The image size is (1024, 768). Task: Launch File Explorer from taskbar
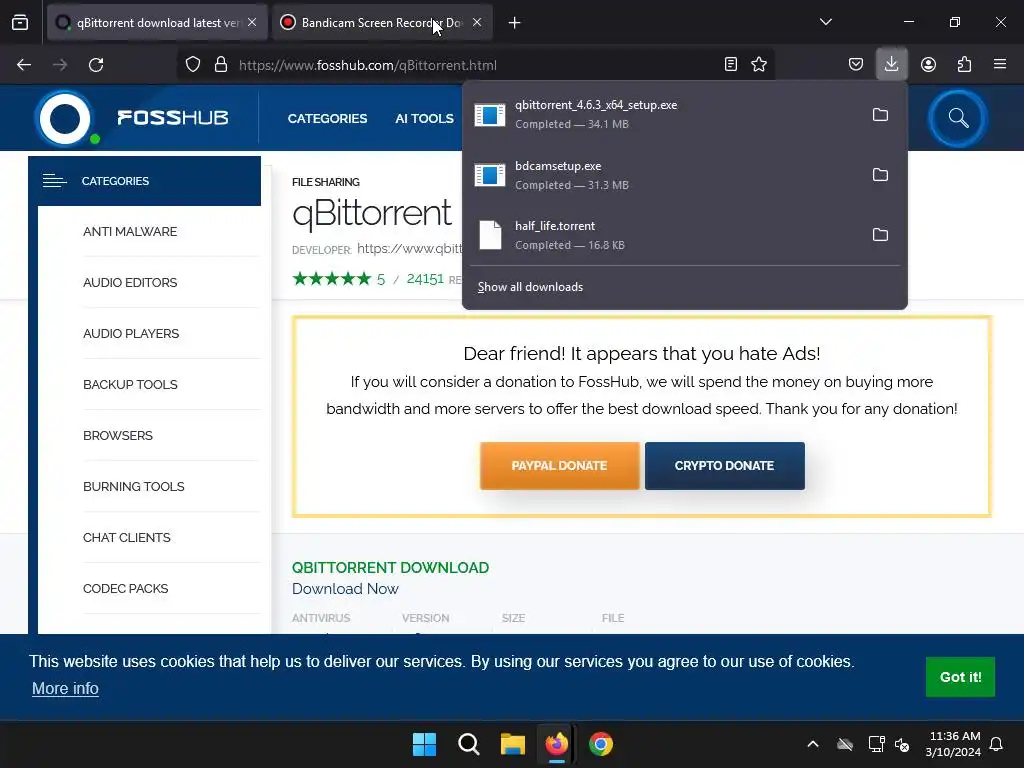[x=513, y=744]
